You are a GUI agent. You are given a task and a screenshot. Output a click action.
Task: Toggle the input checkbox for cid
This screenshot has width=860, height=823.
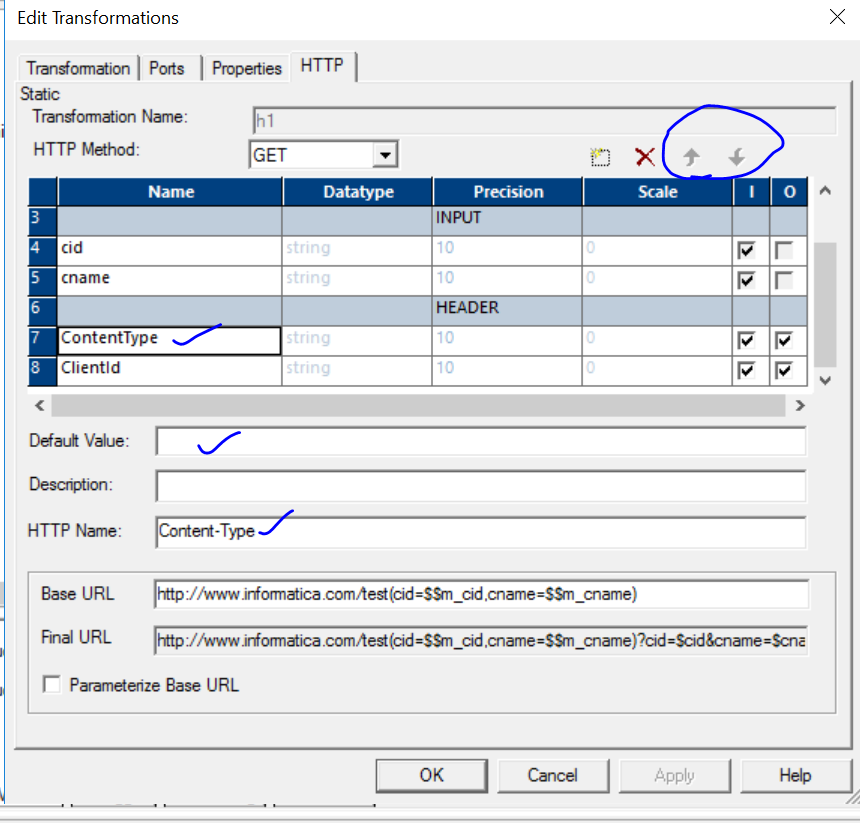746,250
